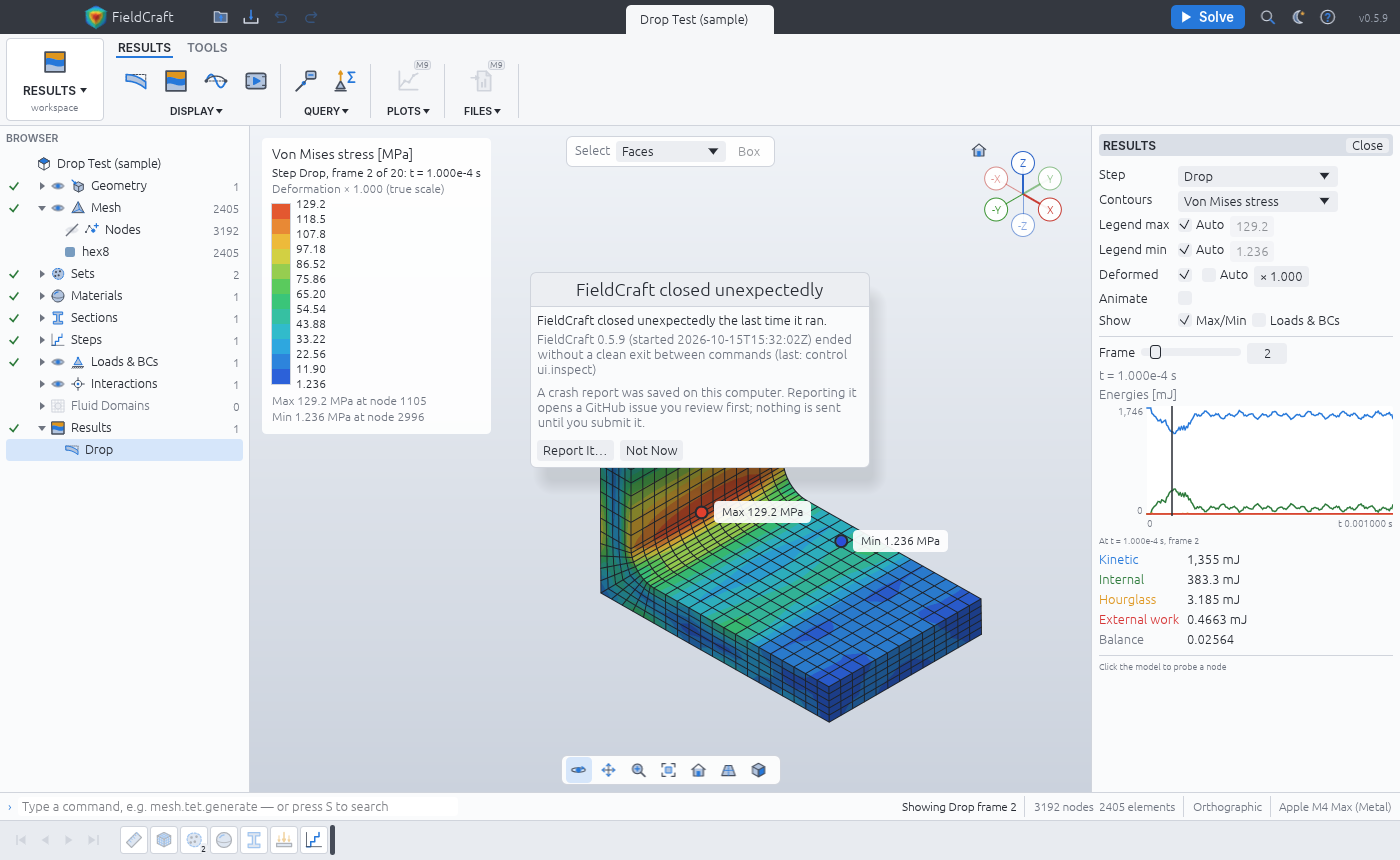
Task: Click the save/download icon in title bar
Action: [x=250, y=17]
